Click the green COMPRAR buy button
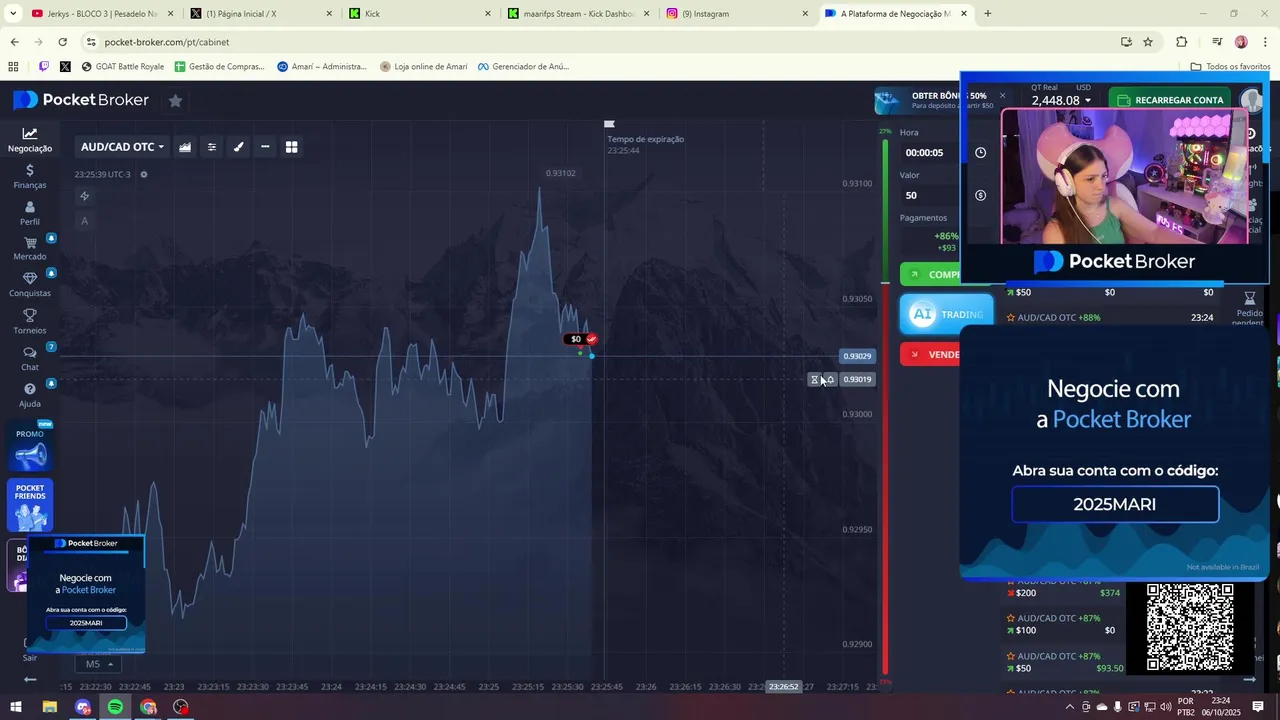 click(930, 274)
